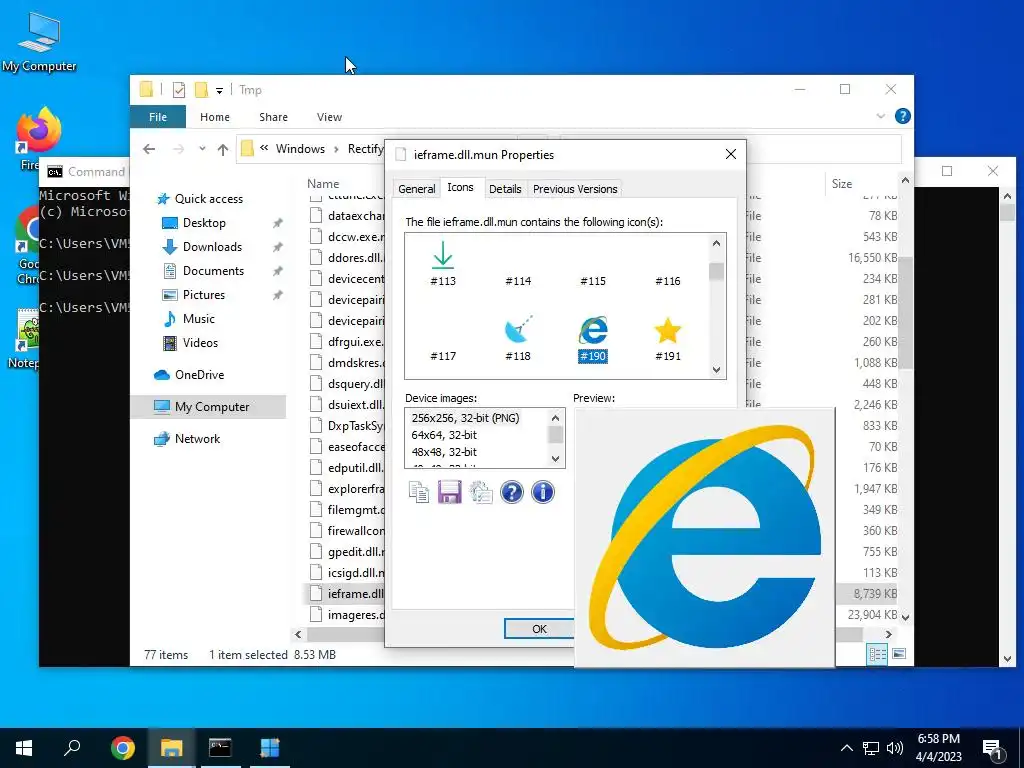Image resolution: width=1024 pixels, height=768 pixels.
Task: Open the Share ribbon tab
Action: click(273, 117)
